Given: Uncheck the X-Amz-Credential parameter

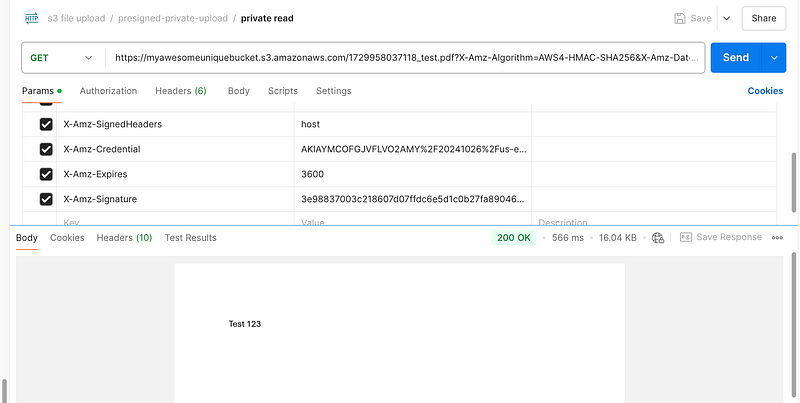Looking at the screenshot, I should pyautogui.click(x=46, y=149).
